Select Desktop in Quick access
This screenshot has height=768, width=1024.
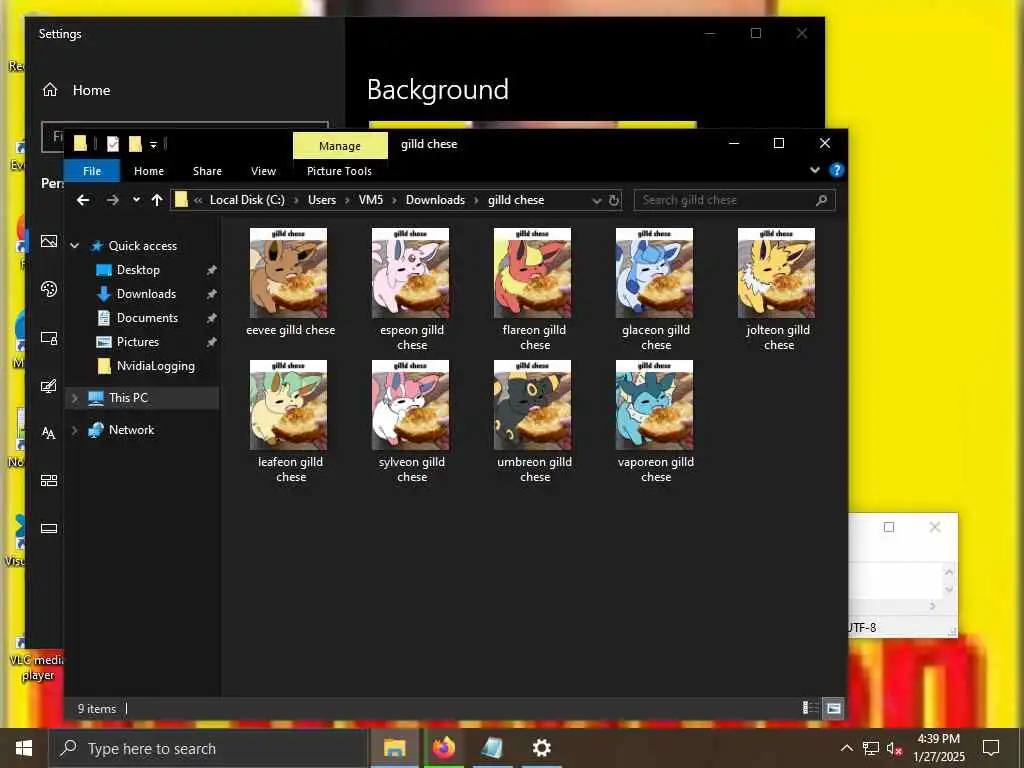coord(138,270)
